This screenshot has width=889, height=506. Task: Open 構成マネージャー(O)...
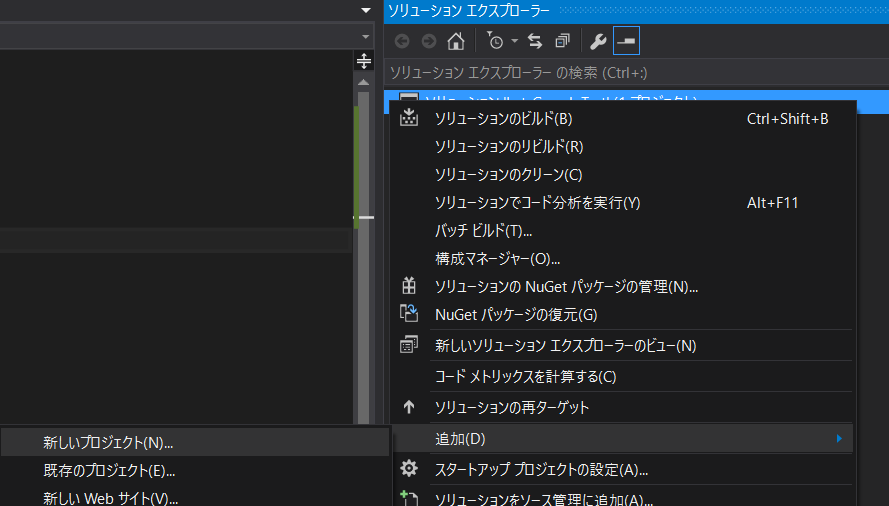[622, 259]
